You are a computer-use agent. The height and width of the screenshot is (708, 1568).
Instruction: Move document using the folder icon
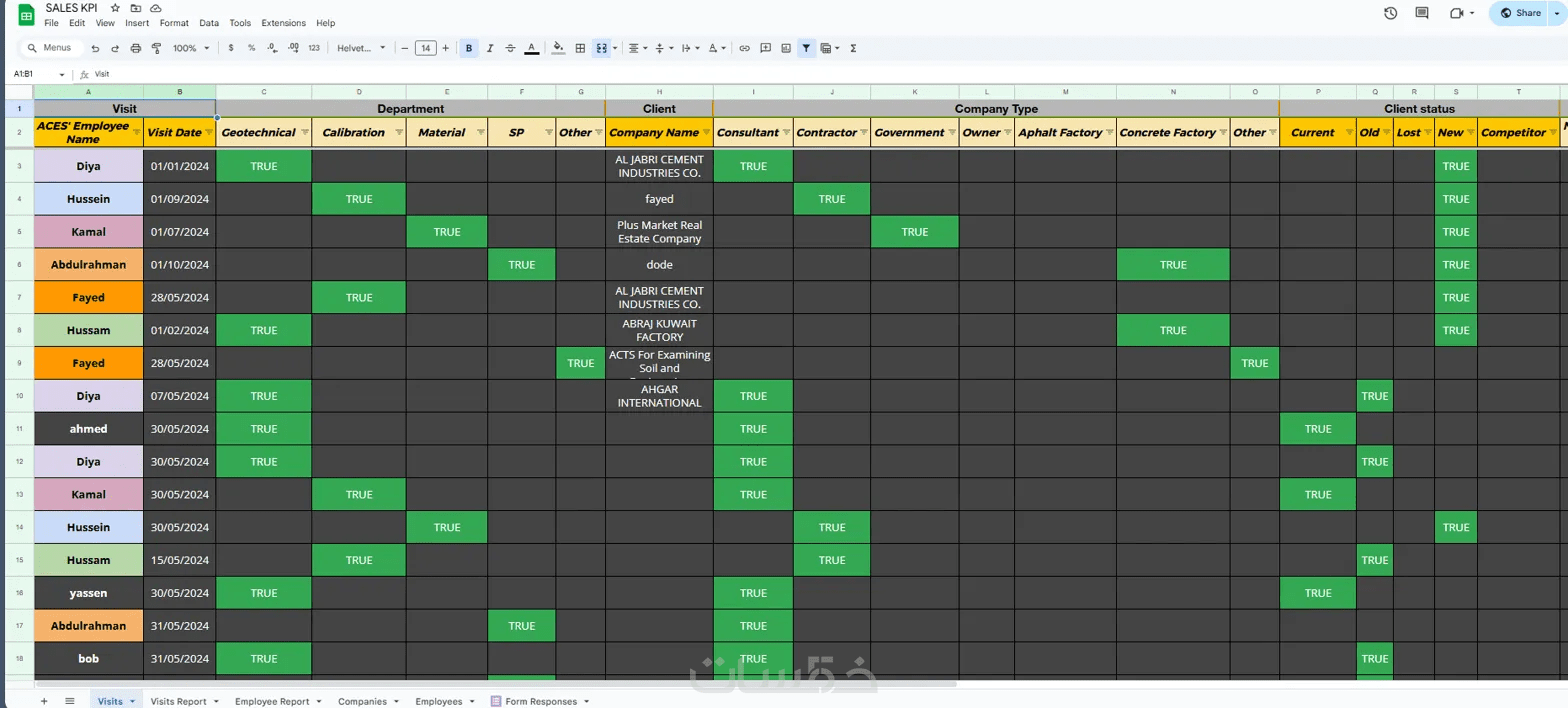(135, 8)
